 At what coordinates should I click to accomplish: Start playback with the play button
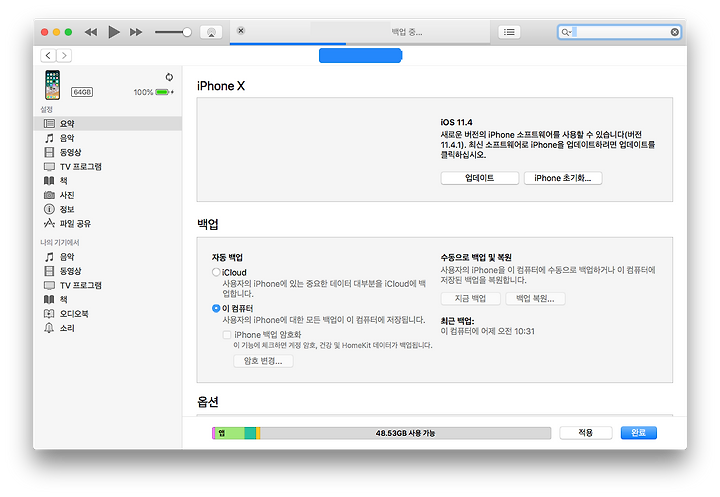[x=113, y=32]
